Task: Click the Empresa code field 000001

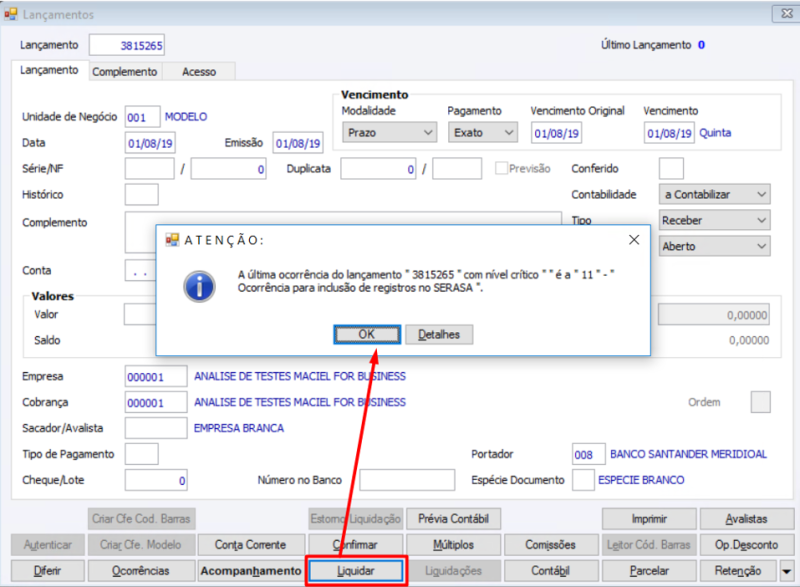Action: click(156, 377)
